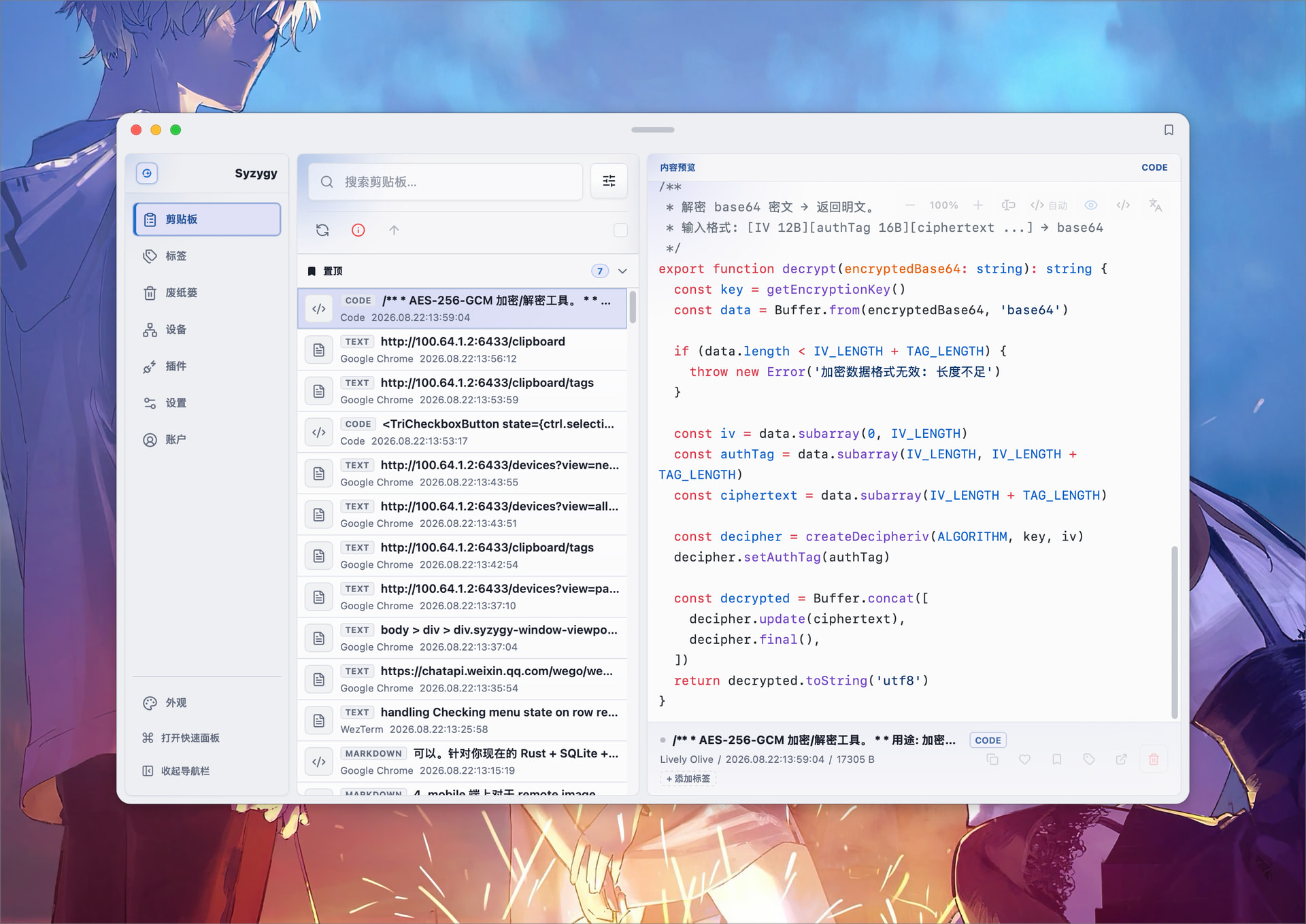Toggle word wrap icon in preview toolbar
This screenshot has height=924, width=1306.
[1009, 205]
